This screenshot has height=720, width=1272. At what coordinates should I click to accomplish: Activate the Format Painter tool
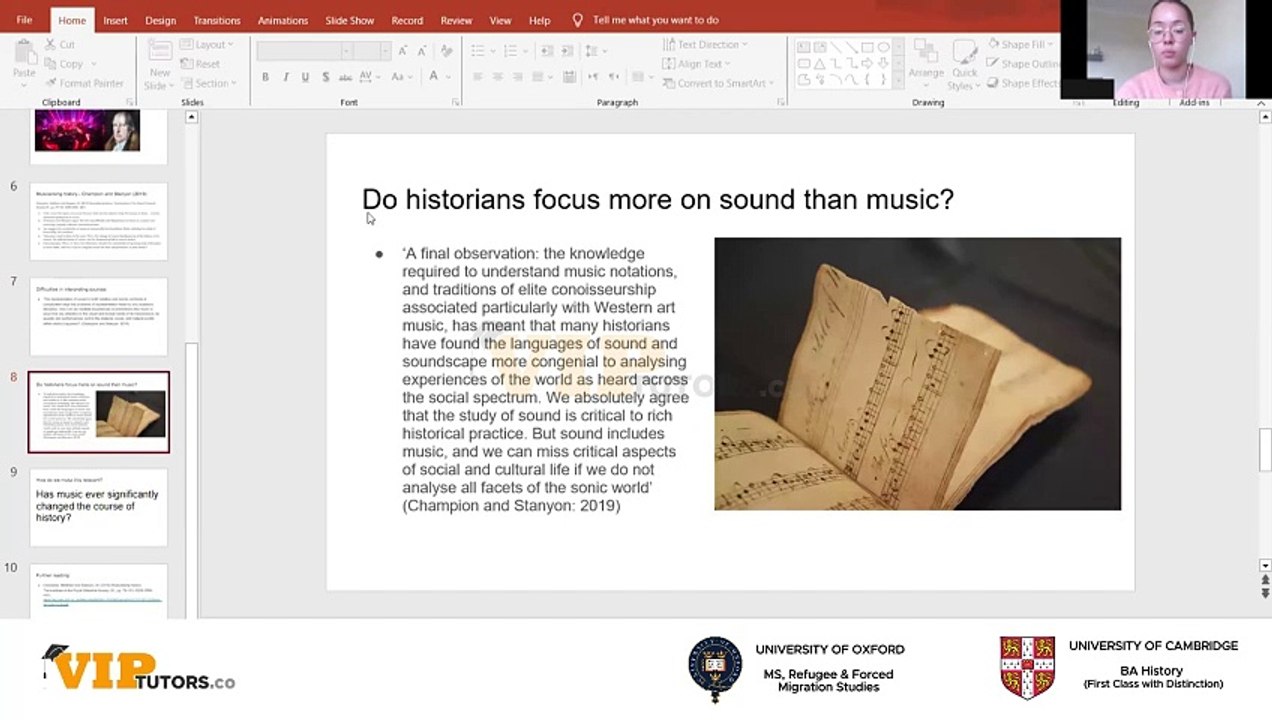(85, 83)
